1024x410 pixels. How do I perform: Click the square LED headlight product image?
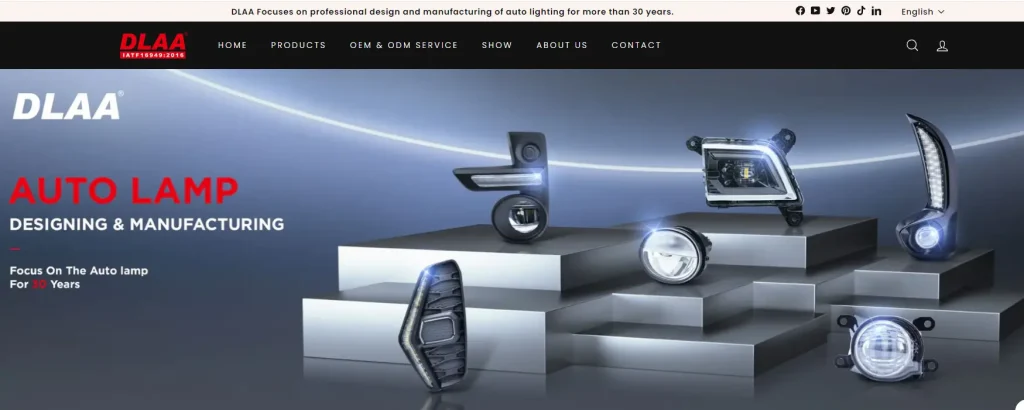[745, 174]
